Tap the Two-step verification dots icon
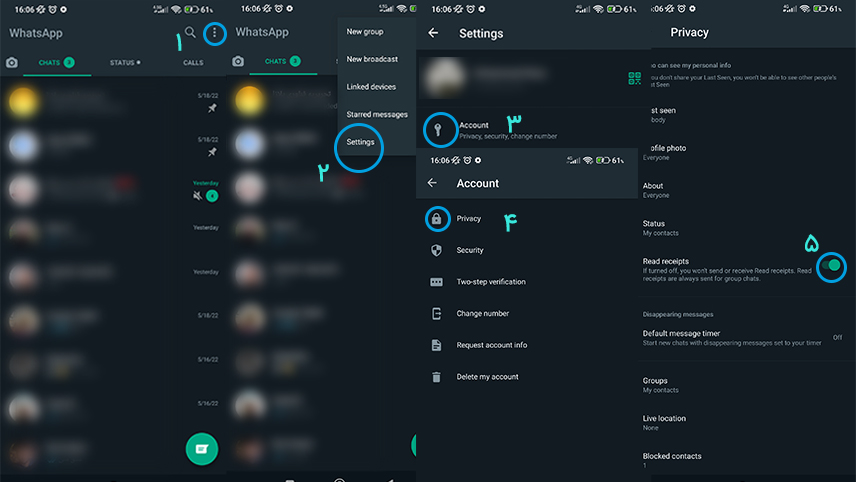 pyautogui.click(x=436, y=282)
